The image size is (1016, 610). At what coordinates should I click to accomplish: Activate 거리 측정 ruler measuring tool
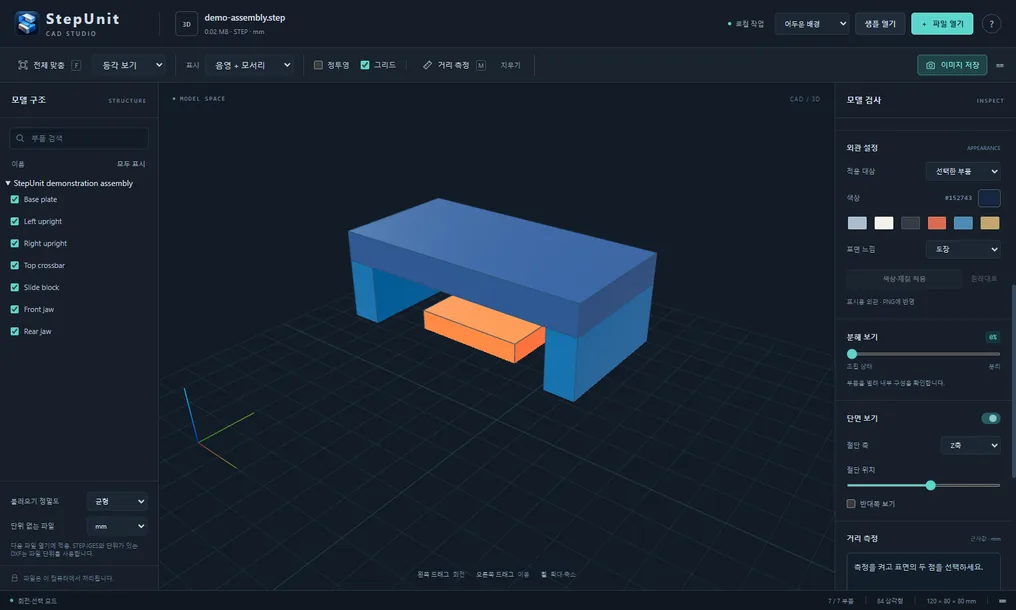point(454,65)
